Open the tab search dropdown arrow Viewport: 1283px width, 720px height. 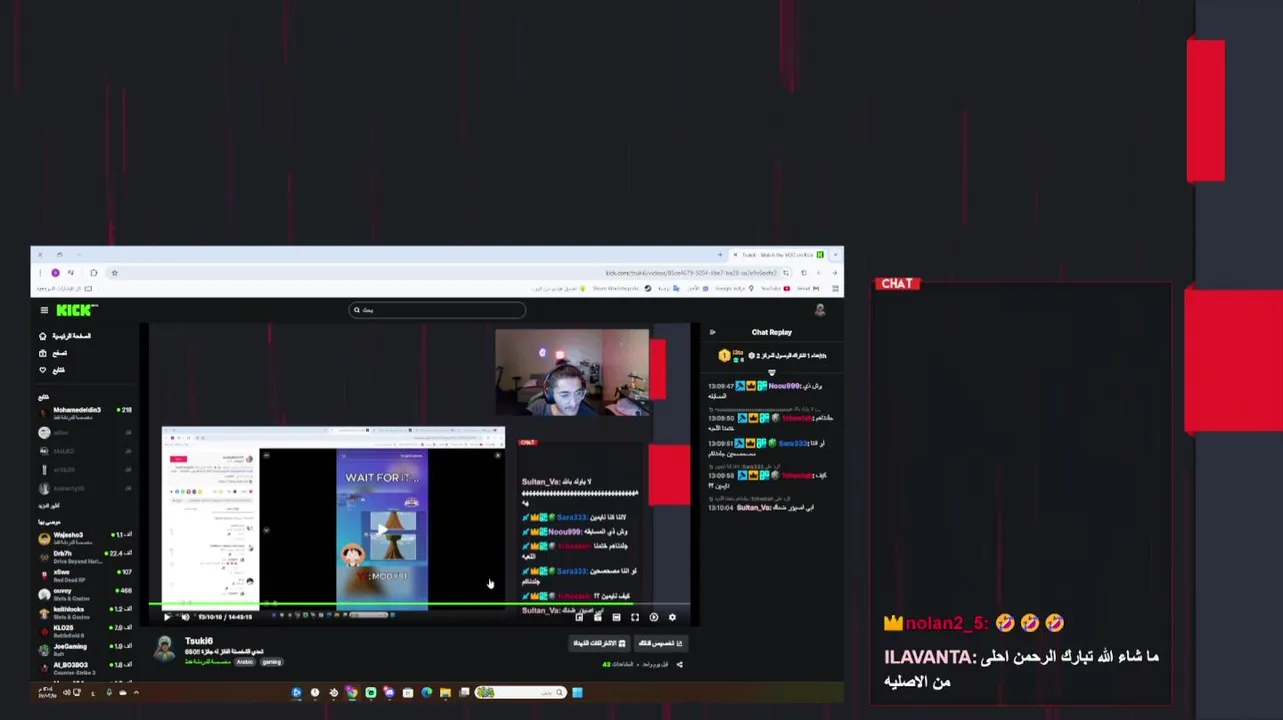pos(835,255)
